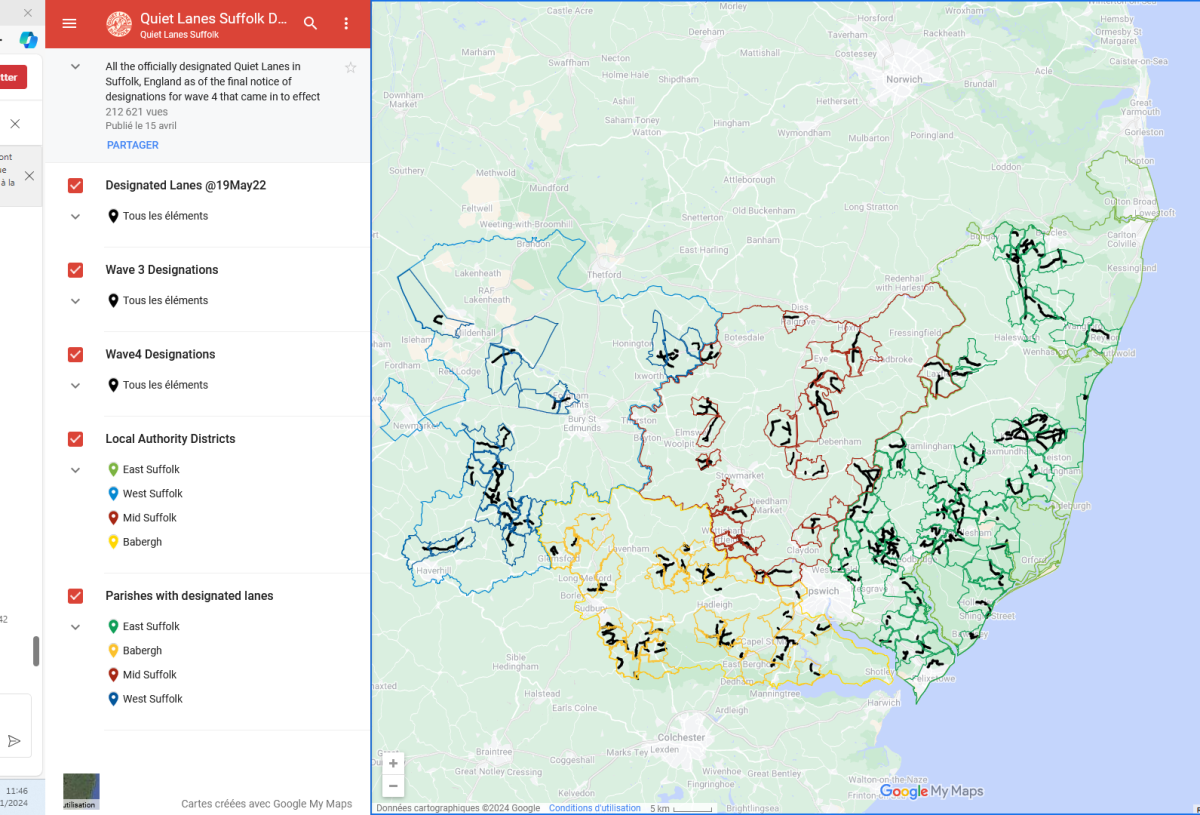The width and height of the screenshot is (1200, 815).
Task: Star this map with the star icon
Action: pyautogui.click(x=350, y=67)
